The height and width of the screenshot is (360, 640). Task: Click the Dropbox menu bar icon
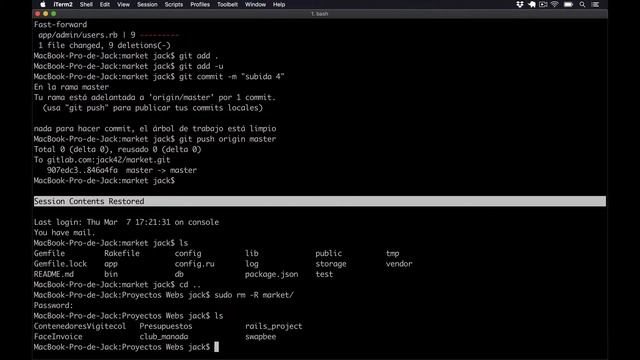click(x=520, y=4)
